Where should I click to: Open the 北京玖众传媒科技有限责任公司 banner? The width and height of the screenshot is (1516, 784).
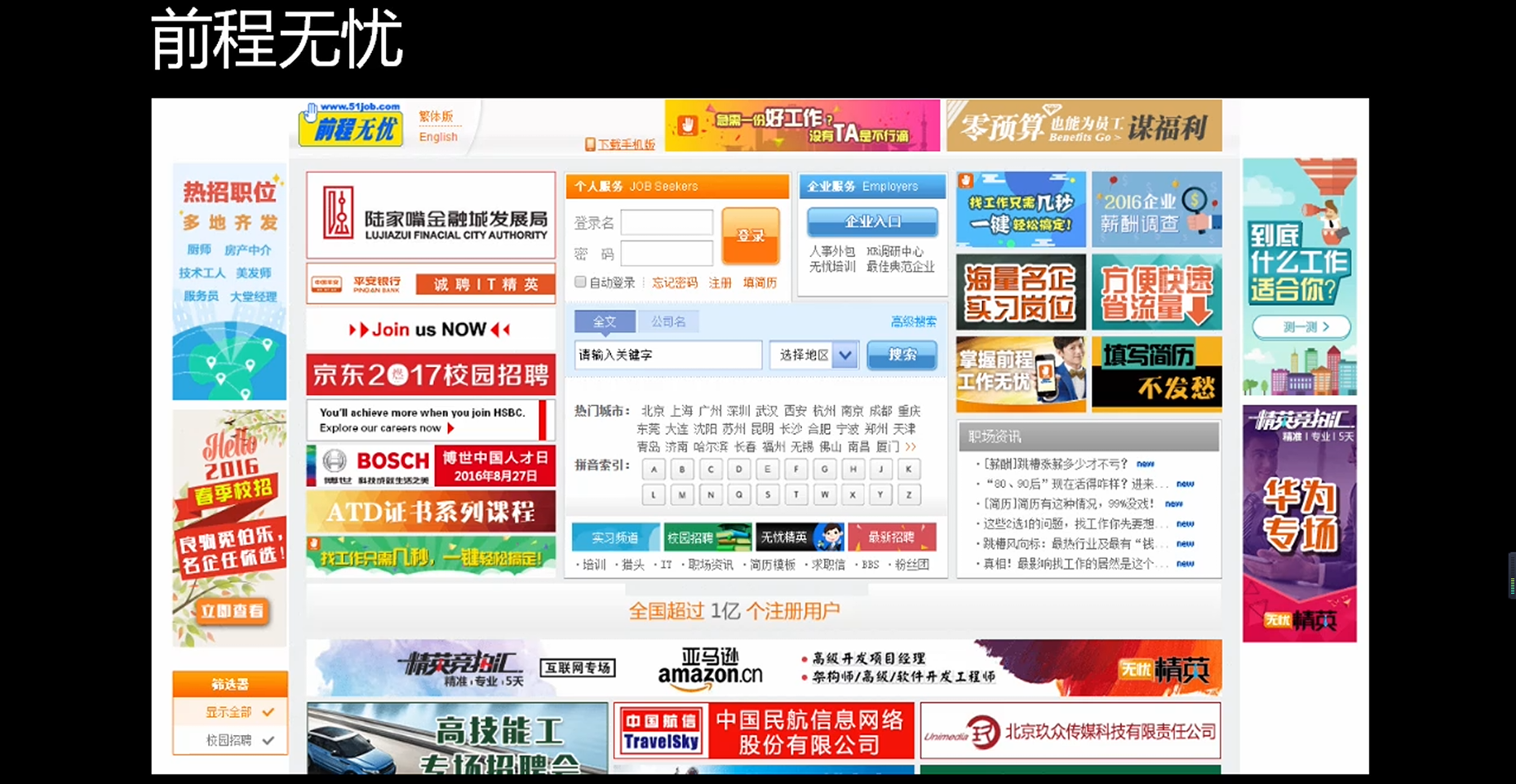tap(1071, 731)
